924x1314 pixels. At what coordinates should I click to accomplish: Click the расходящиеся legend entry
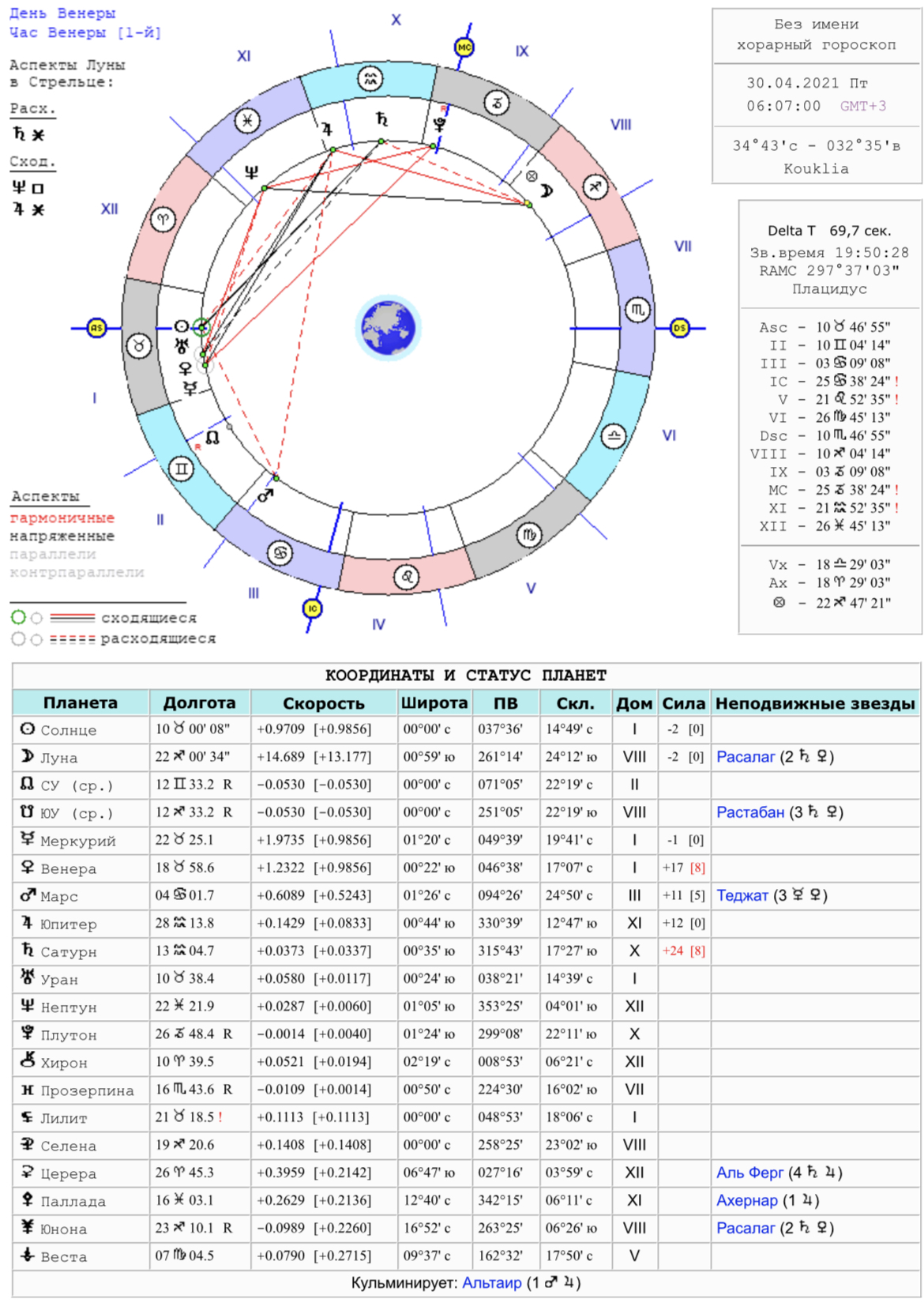point(158,638)
